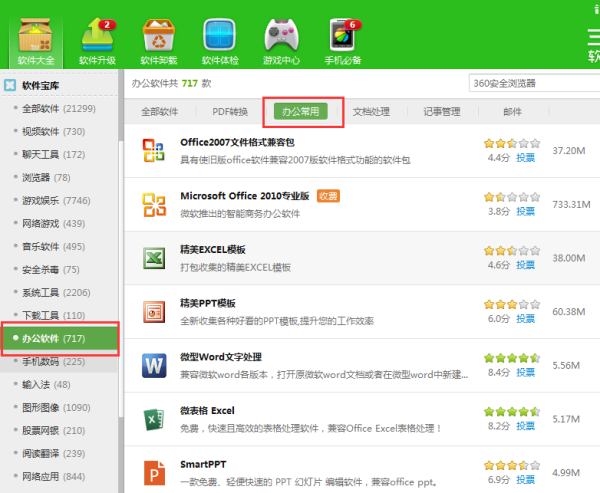Click the Office2007文件格式兼容包 app icon

[x=154, y=150]
